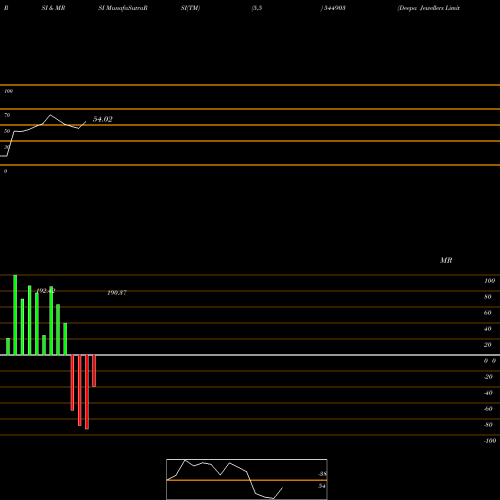Viewport: 500px width, 500px height.
Task: Click the MR axis label -60
Action: (488, 409)
